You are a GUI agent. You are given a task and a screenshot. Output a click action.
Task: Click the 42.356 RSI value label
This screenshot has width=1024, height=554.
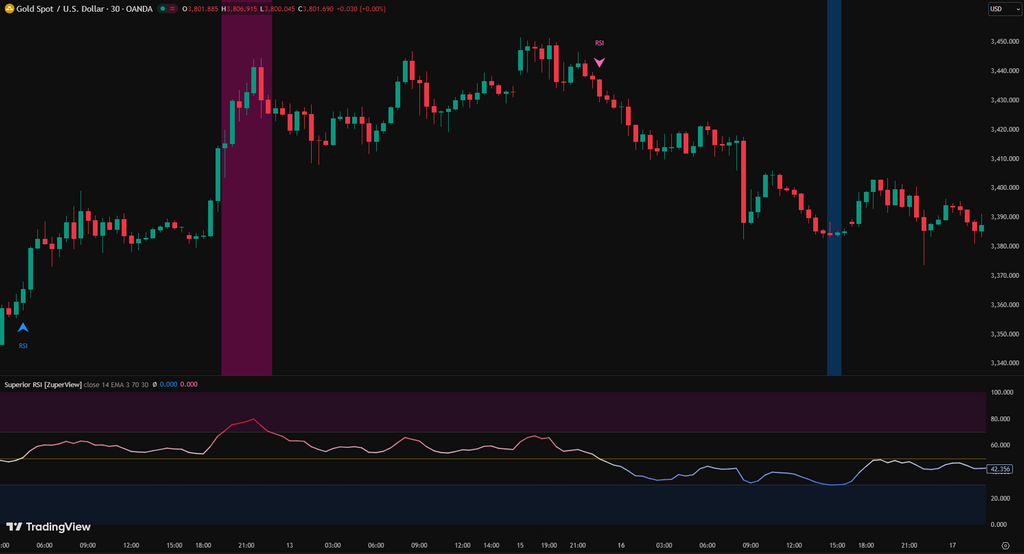tap(1000, 468)
